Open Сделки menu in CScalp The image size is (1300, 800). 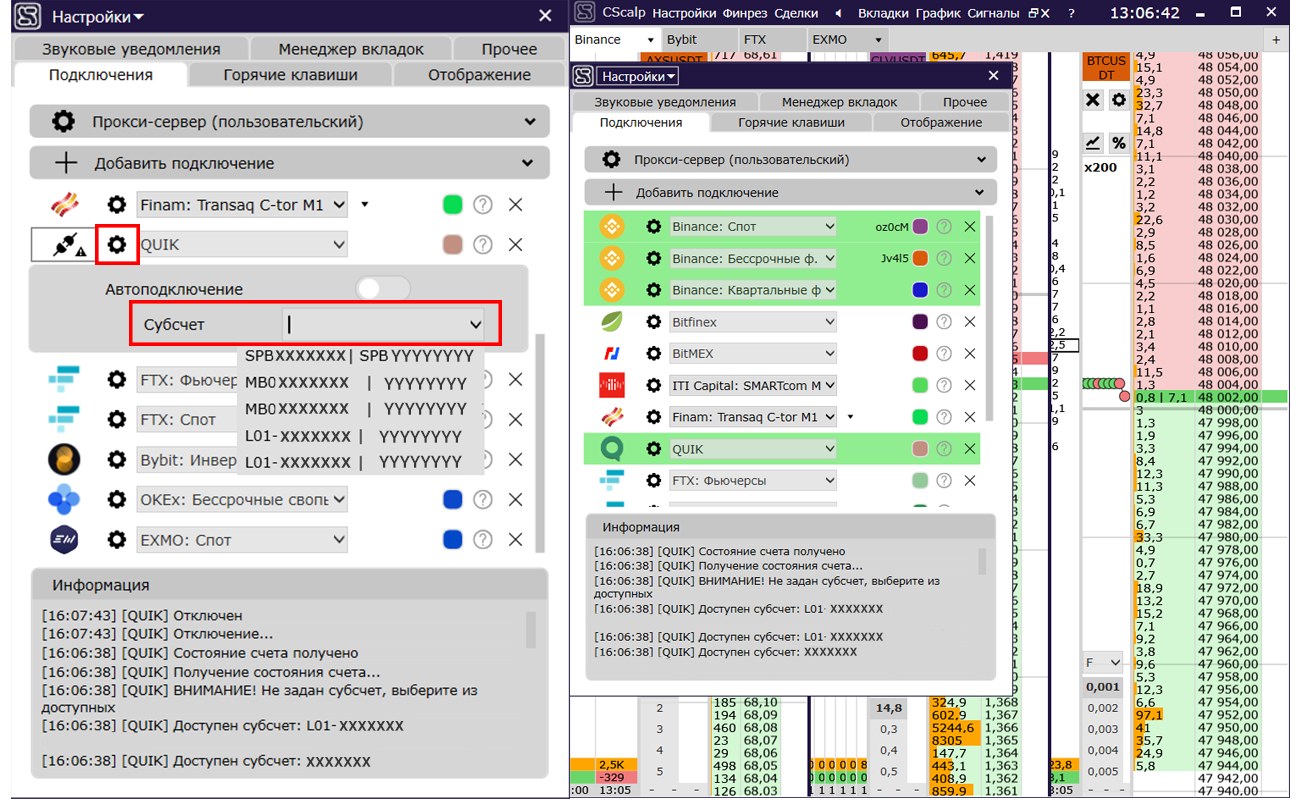[796, 13]
